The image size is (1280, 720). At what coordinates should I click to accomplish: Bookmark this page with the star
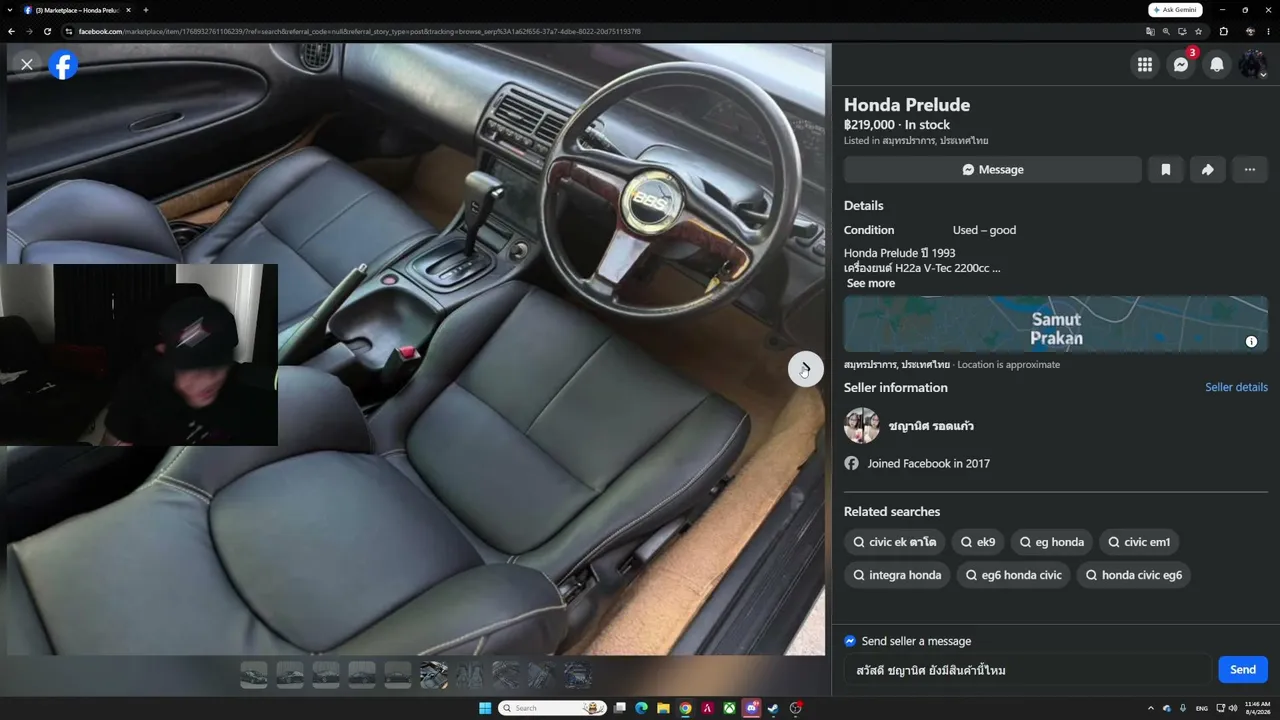(1198, 31)
